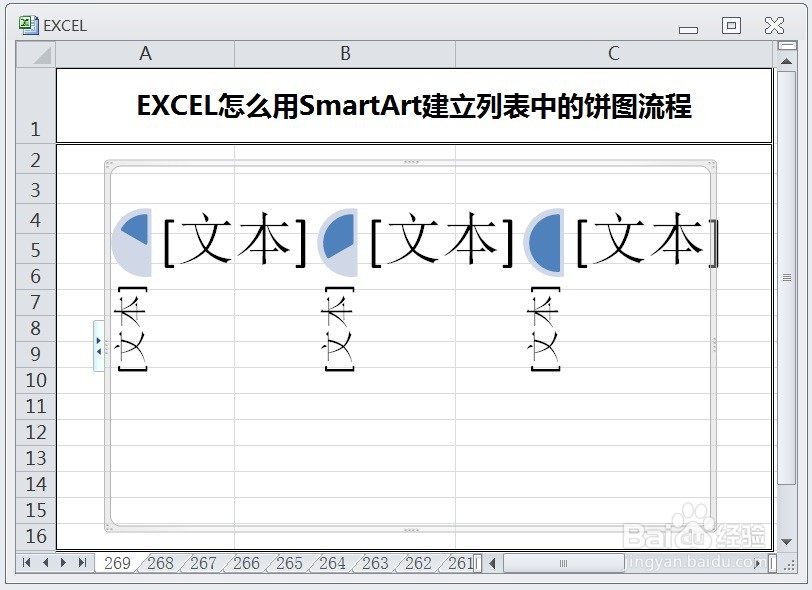Switch to sheet tab 268
812x590 pixels.
coord(160,563)
